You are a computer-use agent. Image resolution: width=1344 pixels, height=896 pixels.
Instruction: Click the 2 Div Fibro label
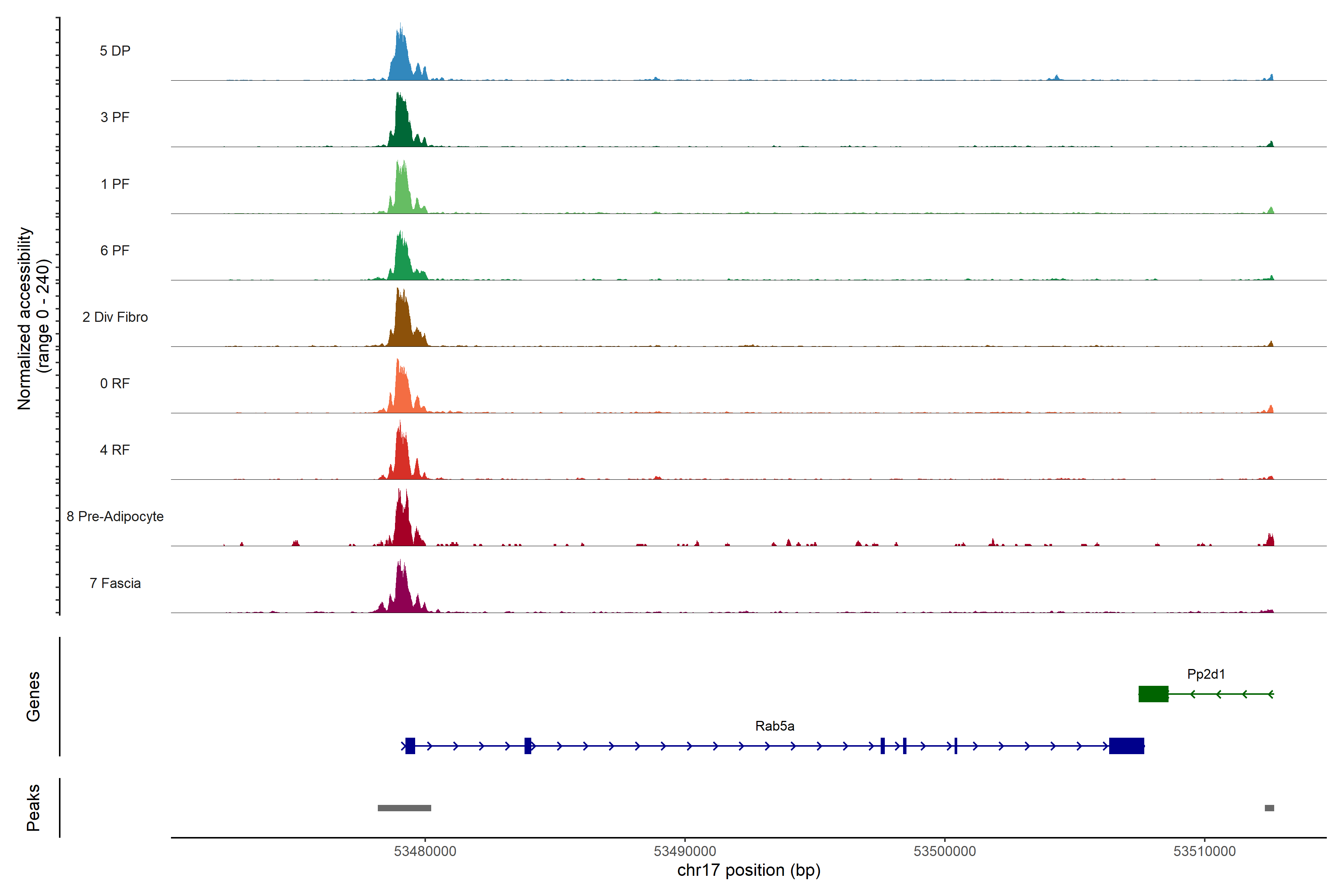pyautogui.click(x=115, y=317)
